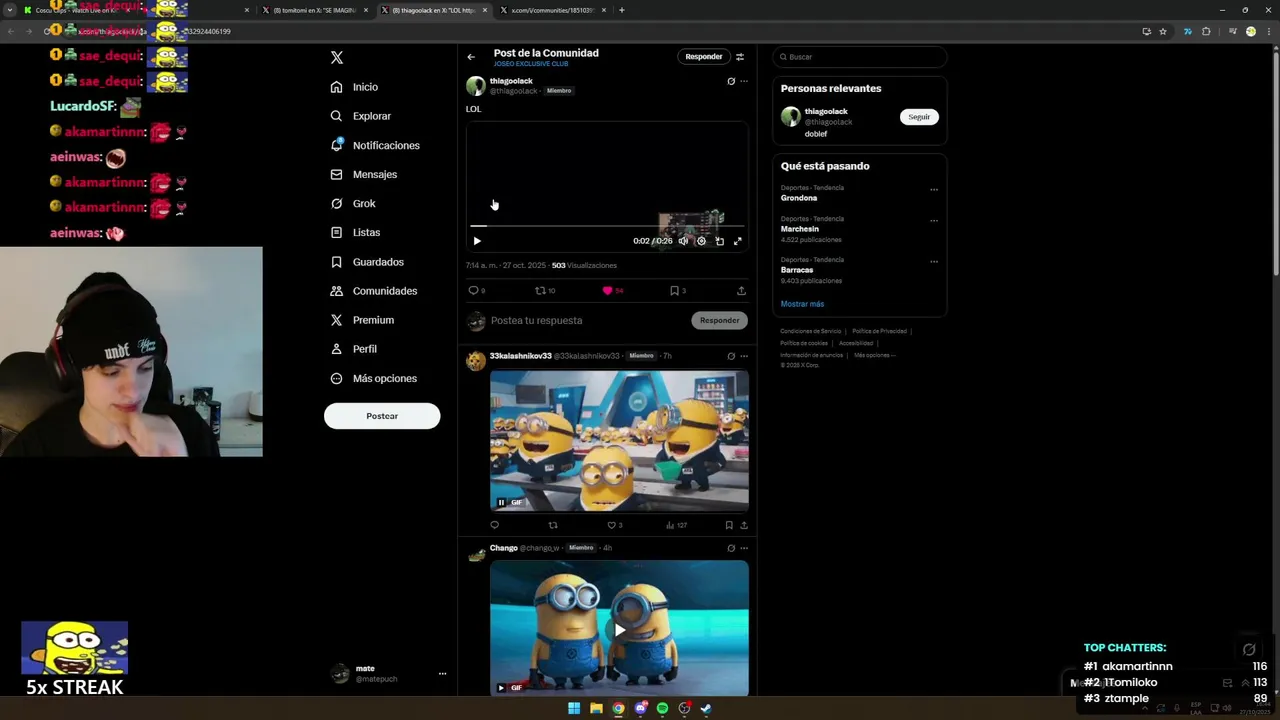This screenshot has width=1280, height=720.
Task: Share the thiagoolack post
Action: pos(741,291)
